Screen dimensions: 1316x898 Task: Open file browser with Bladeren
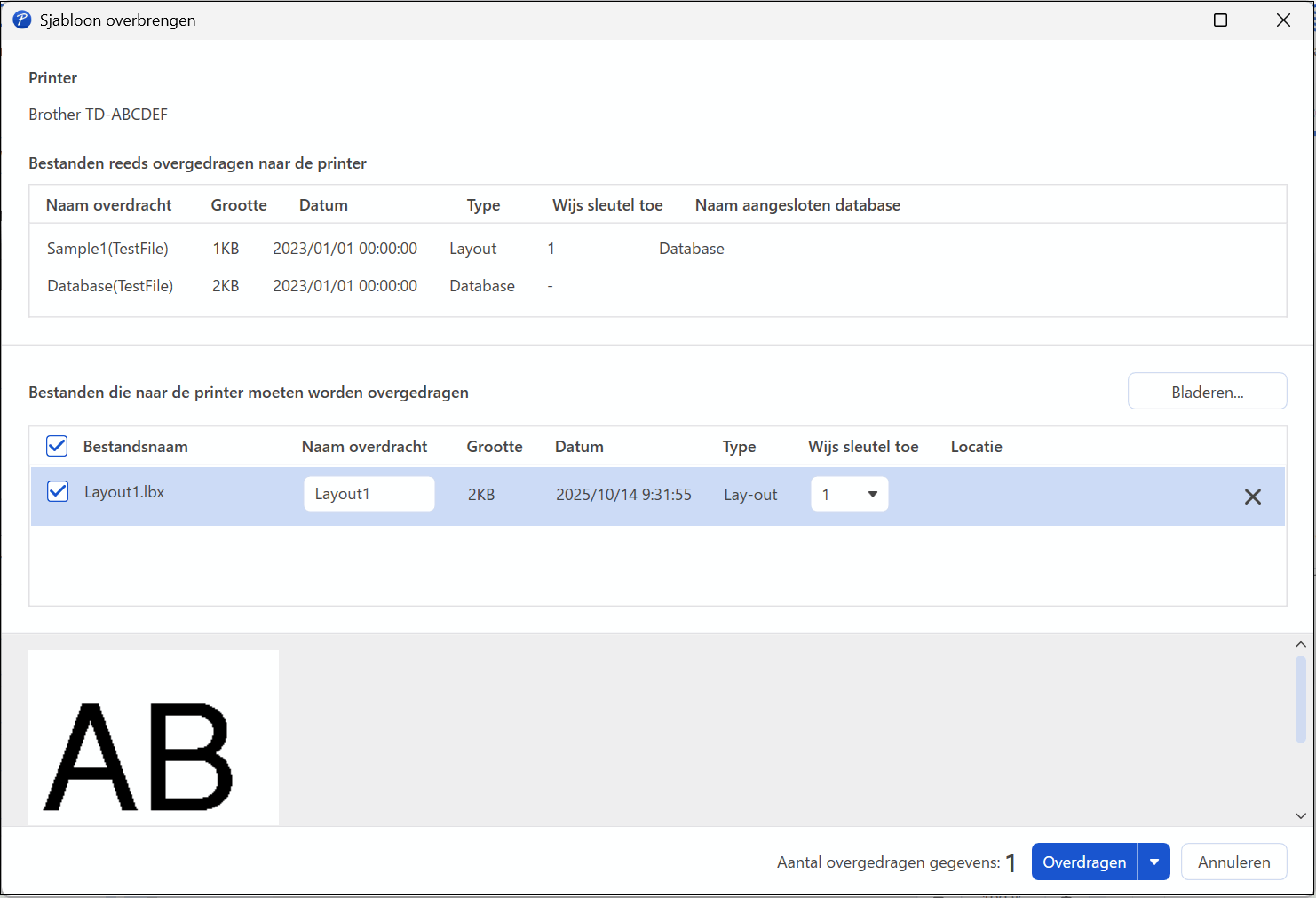(1207, 392)
